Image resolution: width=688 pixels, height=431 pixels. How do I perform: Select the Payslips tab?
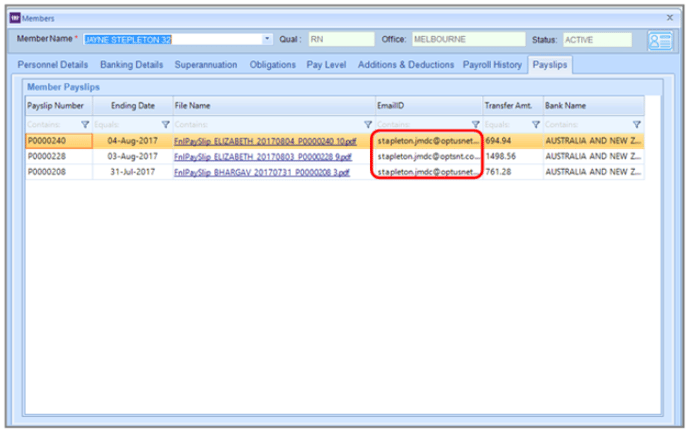(x=550, y=65)
